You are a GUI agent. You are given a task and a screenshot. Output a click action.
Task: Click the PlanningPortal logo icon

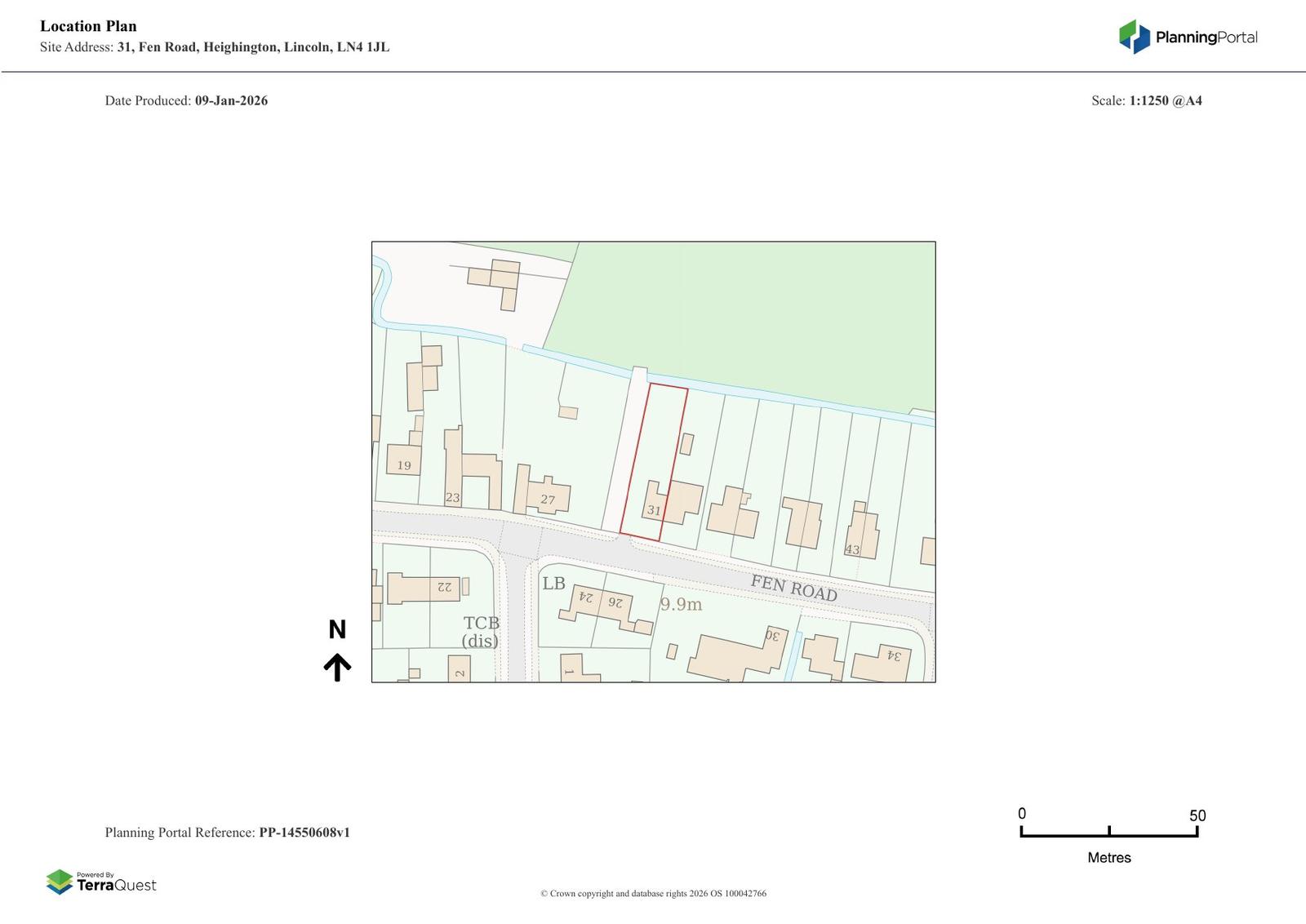1134,37
